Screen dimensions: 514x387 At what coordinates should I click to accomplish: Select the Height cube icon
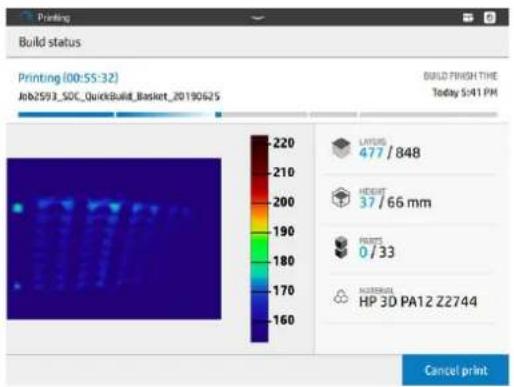(341, 197)
